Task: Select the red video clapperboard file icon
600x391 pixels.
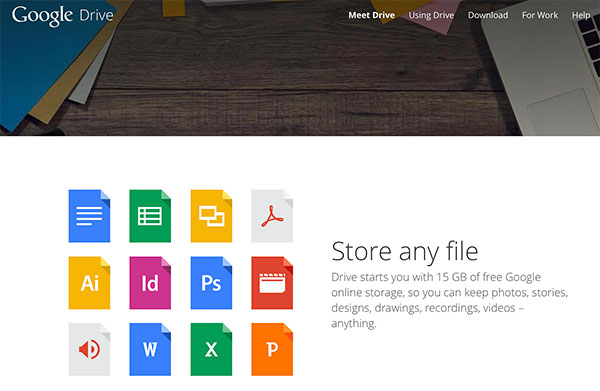Action: [x=272, y=283]
